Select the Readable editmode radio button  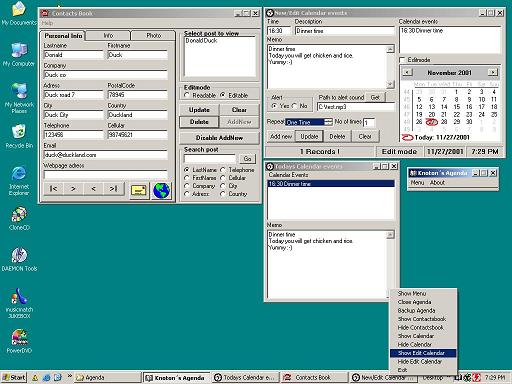point(187,95)
